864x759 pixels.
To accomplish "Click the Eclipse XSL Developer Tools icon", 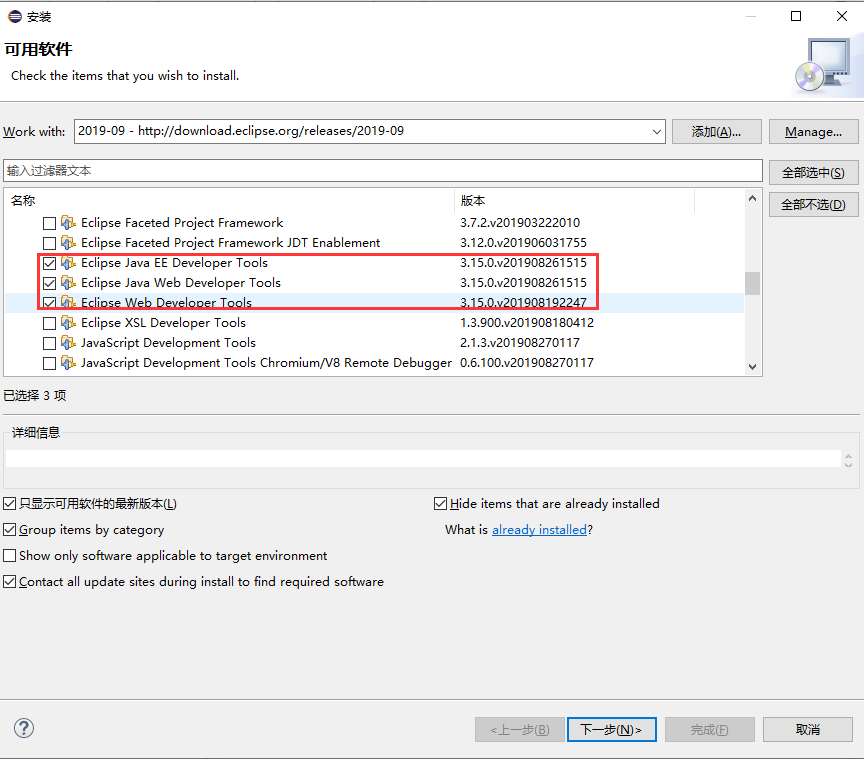I will point(68,322).
